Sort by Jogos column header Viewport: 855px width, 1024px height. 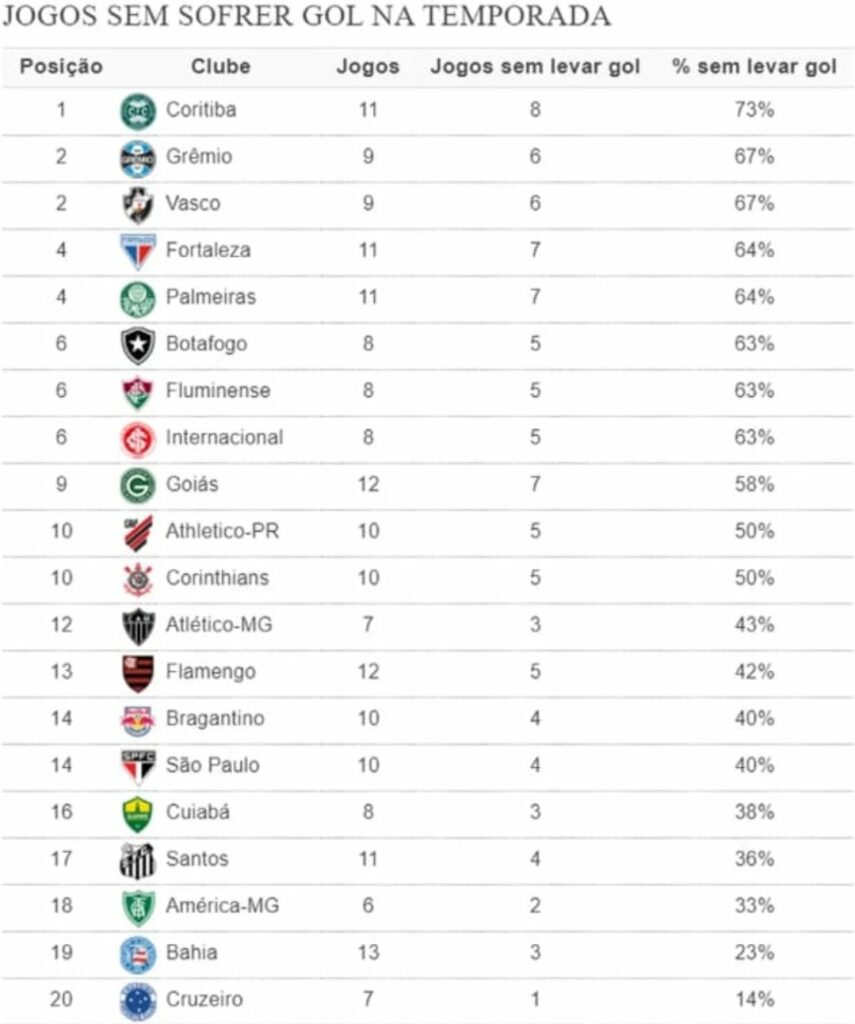point(368,66)
